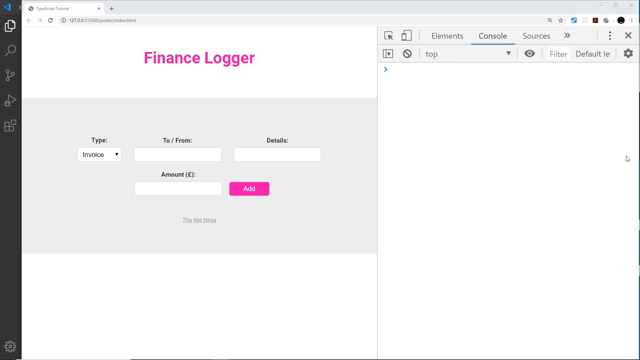
Task: Click the Amount (£) input field
Action: click(178, 189)
